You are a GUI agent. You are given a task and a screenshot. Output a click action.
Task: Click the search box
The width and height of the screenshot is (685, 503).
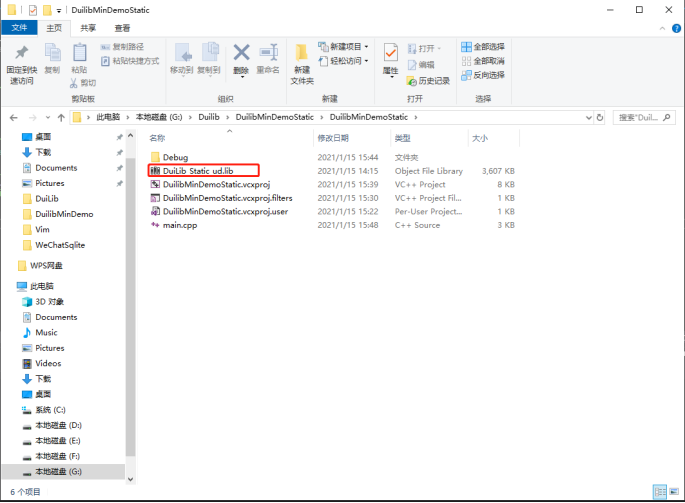coord(644,118)
